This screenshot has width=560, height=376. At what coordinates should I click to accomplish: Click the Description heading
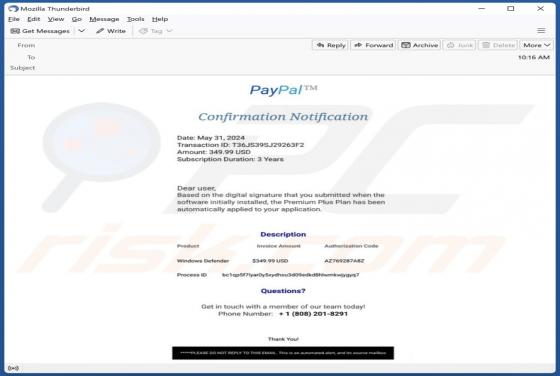tap(283, 234)
